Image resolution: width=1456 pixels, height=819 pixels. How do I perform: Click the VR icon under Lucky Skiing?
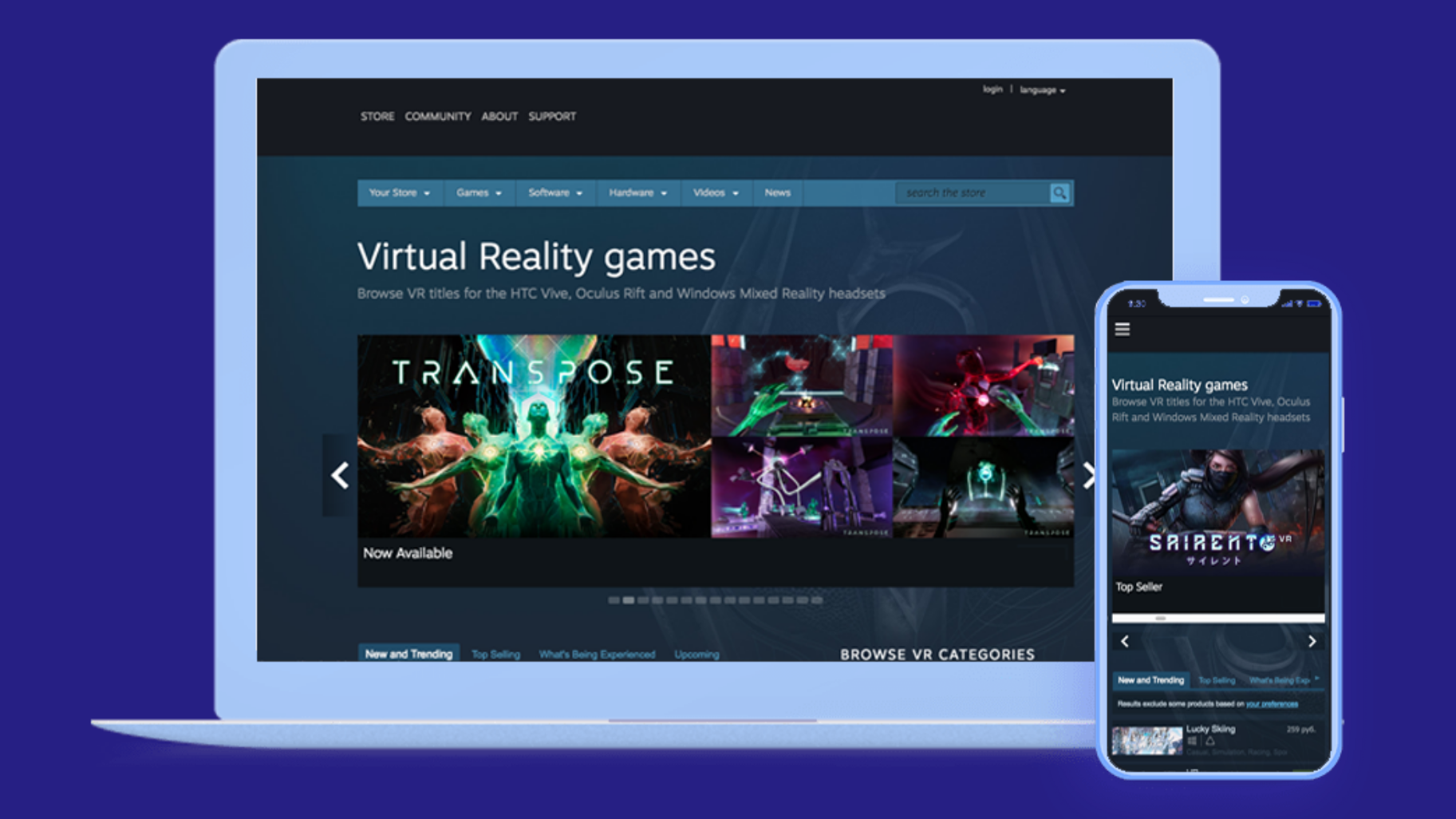pyautogui.click(x=1209, y=742)
